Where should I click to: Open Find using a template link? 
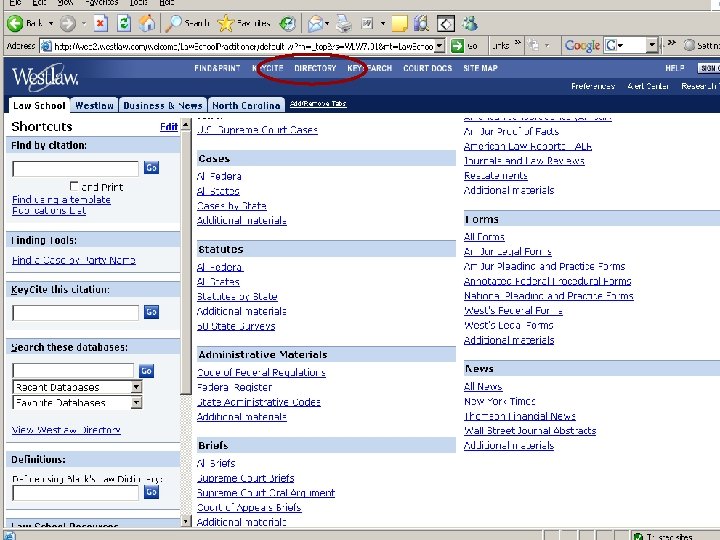tap(61, 200)
